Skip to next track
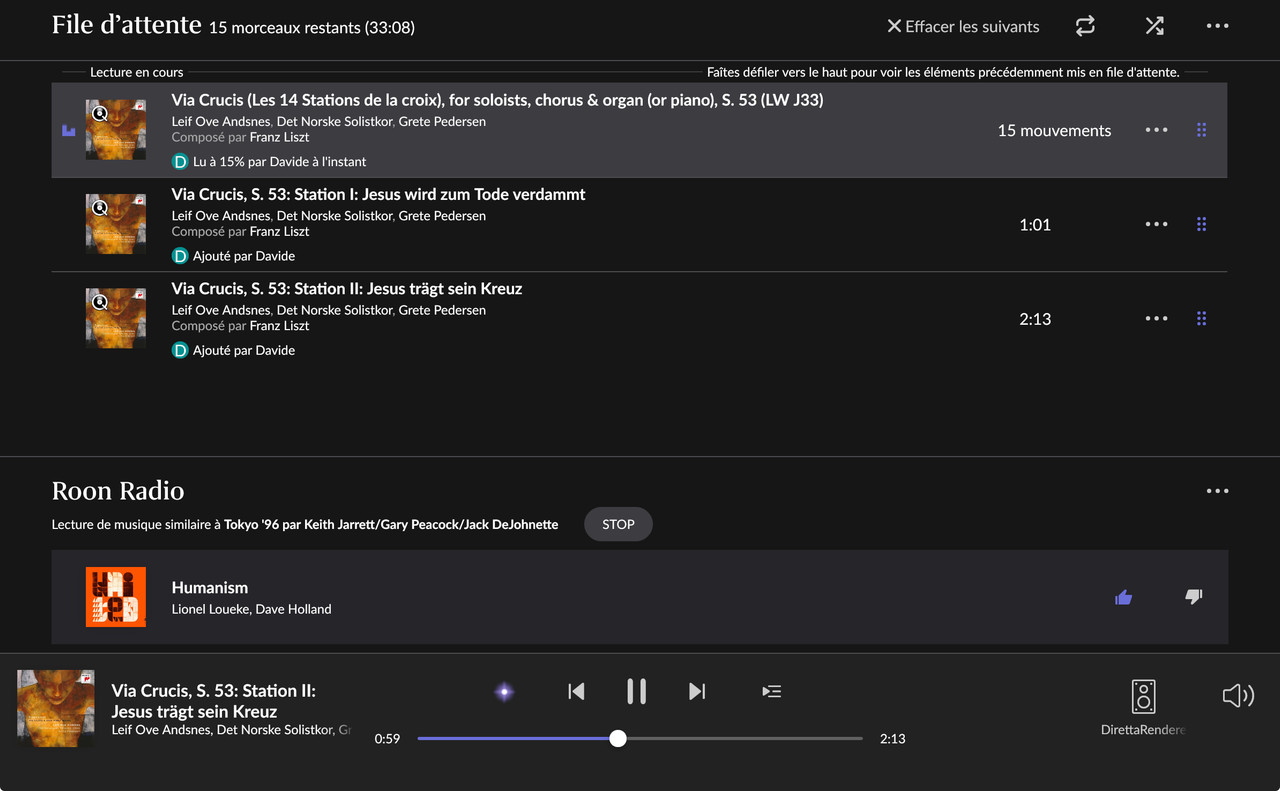The width and height of the screenshot is (1280, 791). (697, 691)
